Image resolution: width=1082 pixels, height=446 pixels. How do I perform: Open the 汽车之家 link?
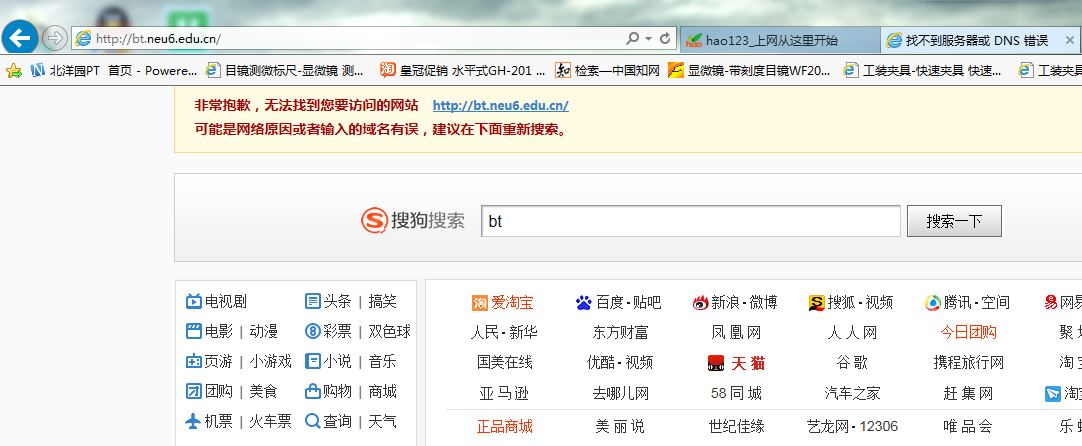click(852, 394)
